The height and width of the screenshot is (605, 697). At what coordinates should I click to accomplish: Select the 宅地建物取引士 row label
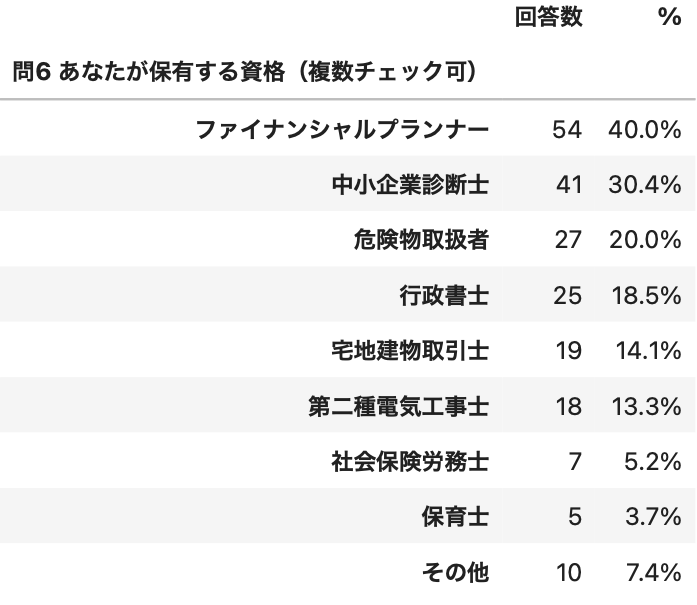tap(410, 350)
